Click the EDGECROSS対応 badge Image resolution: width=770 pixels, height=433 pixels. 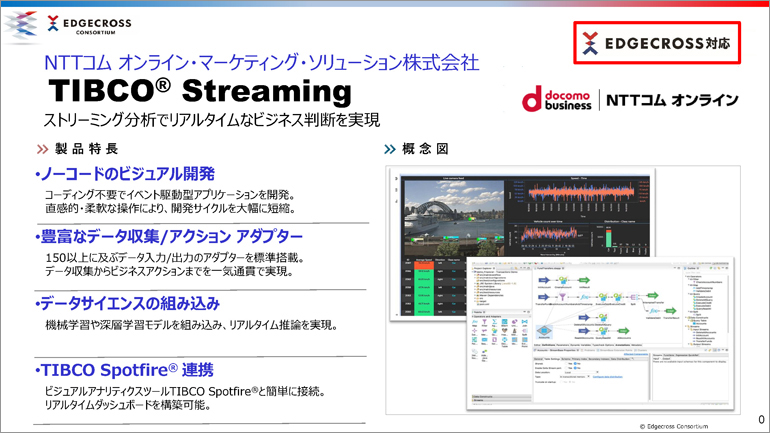coord(657,43)
